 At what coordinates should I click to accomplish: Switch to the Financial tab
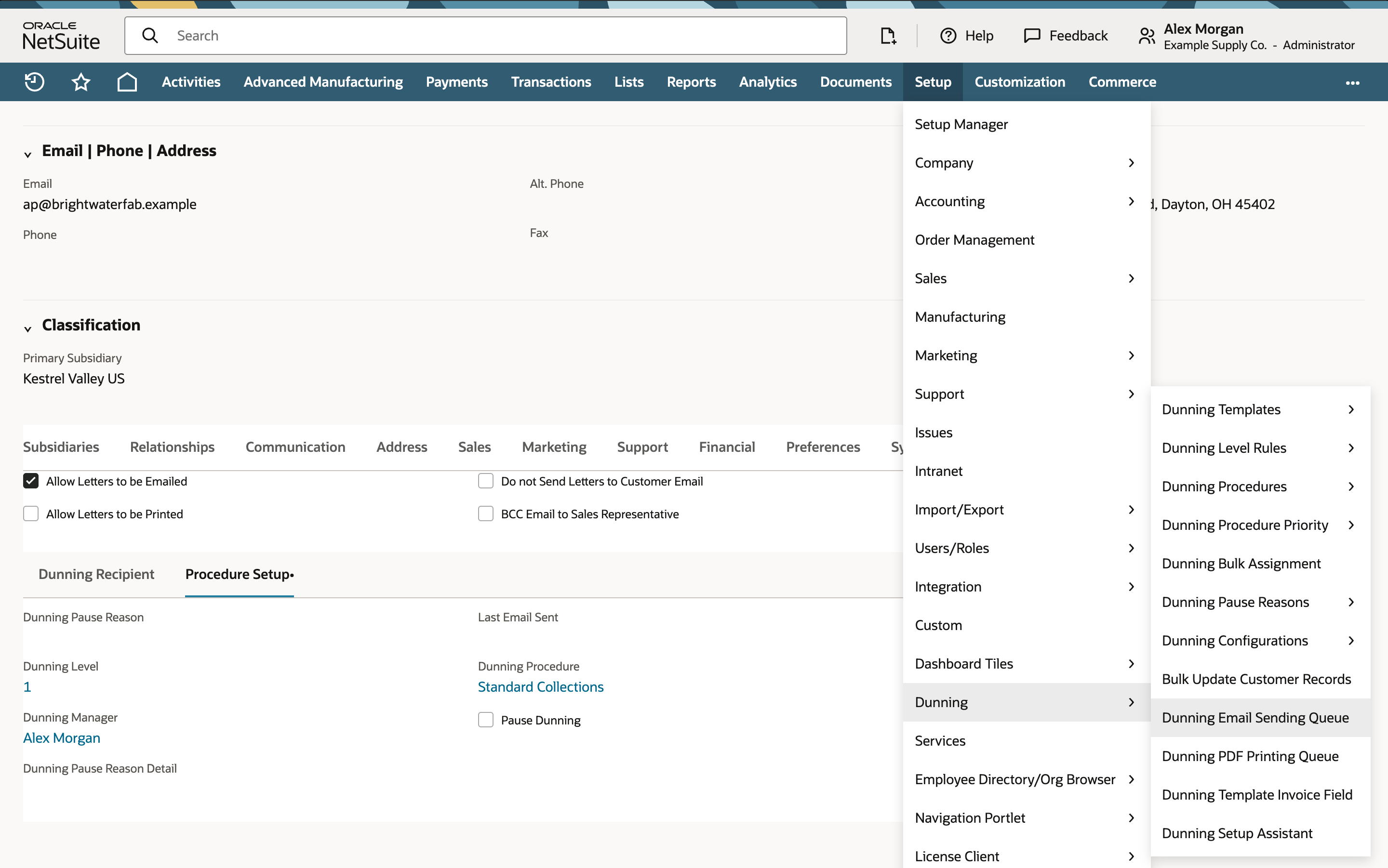(726, 447)
